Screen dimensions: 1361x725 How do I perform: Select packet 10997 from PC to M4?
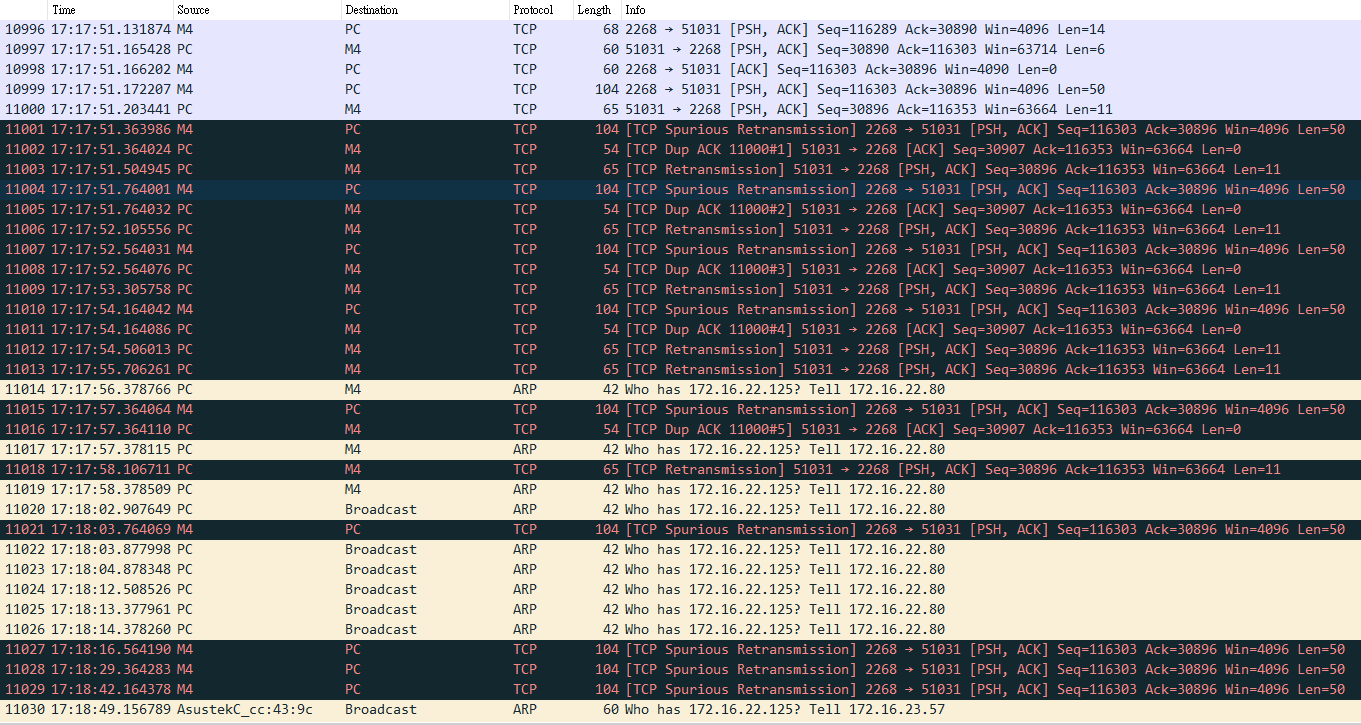(x=680, y=50)
